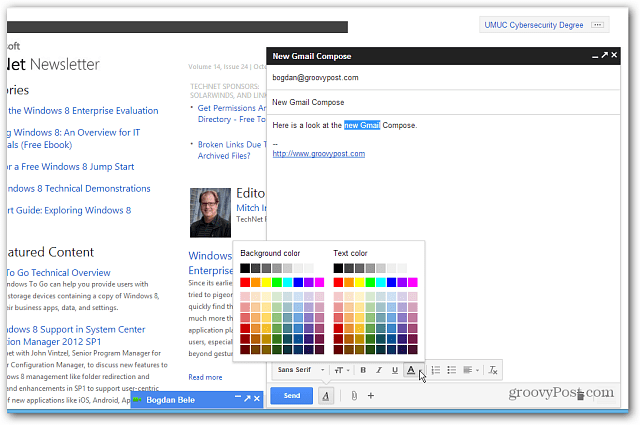The width and height of the screenshot is (640, 425).
Task: Toggle underline formatting in compose toolbar
Action: [395, 370]
